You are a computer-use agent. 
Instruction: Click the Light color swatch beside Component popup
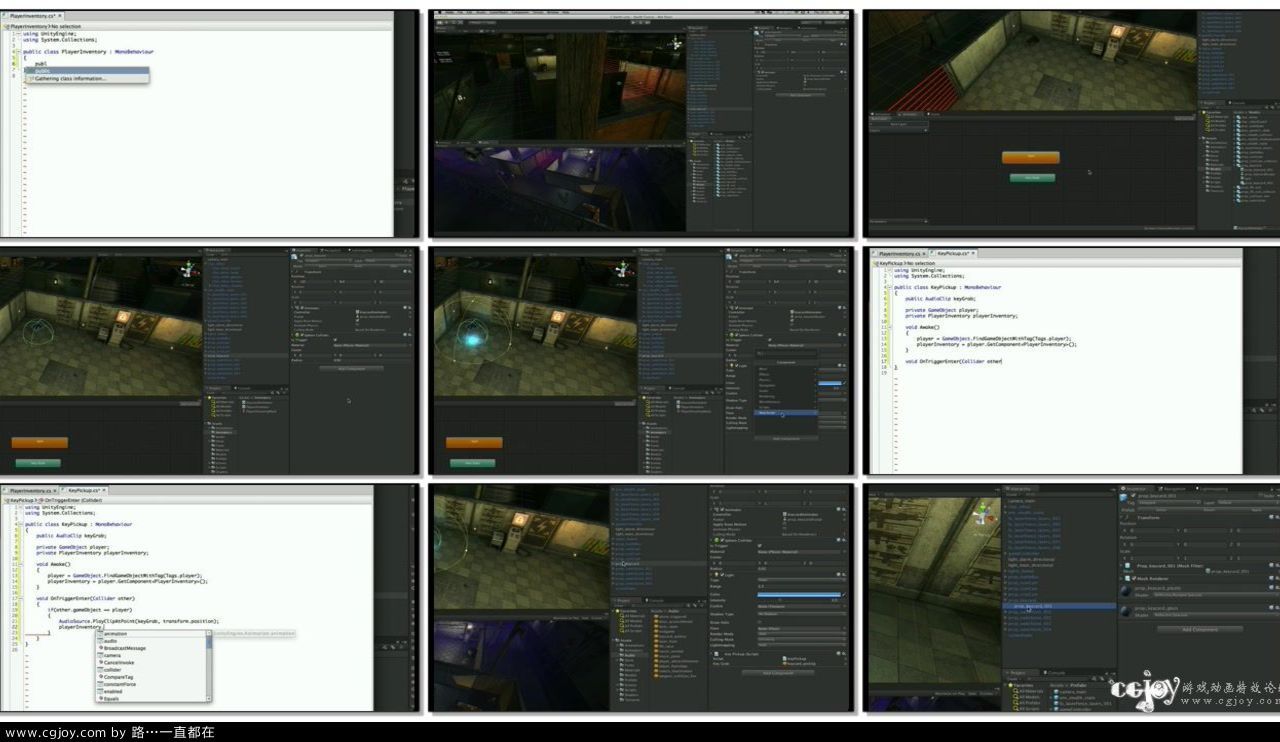(831, 383)
